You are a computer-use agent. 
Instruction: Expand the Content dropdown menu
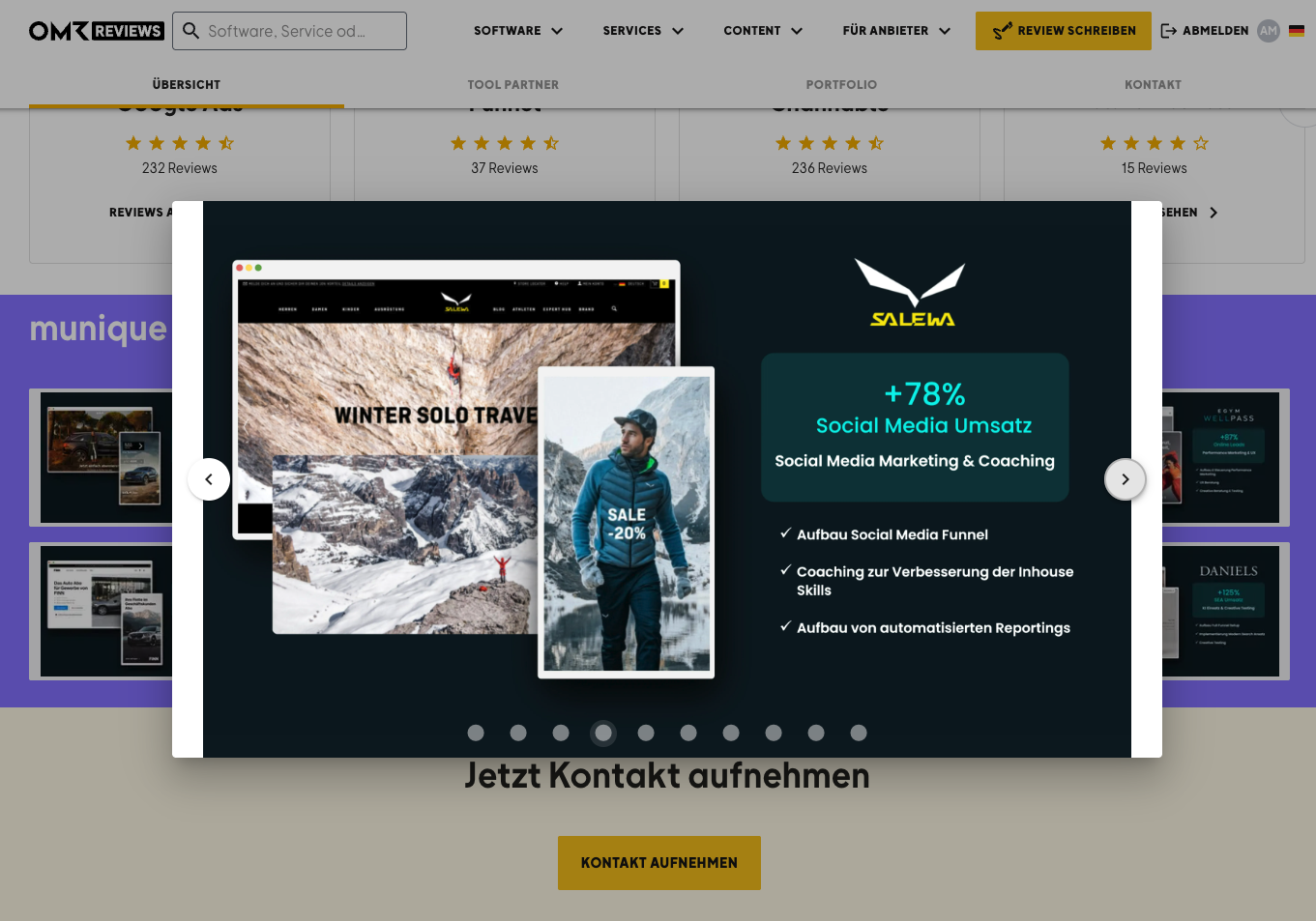[x=763, y=31]
